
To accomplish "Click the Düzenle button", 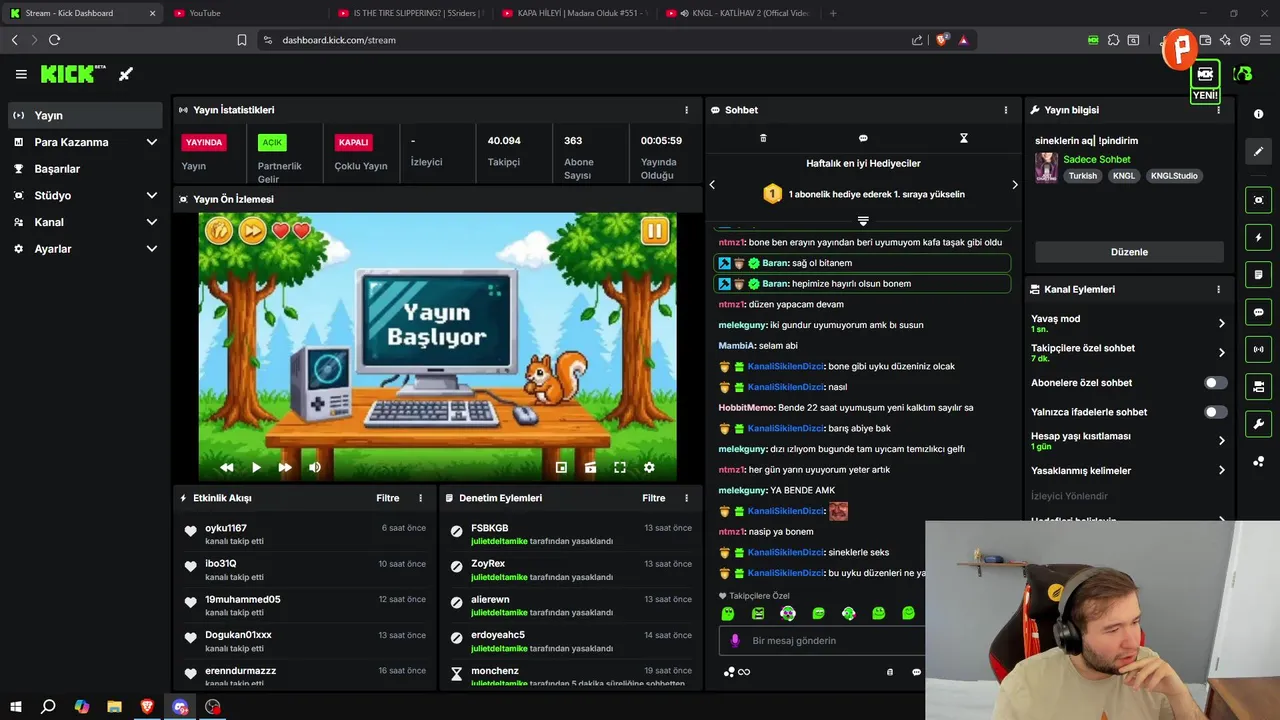I will click(1129, 252).
